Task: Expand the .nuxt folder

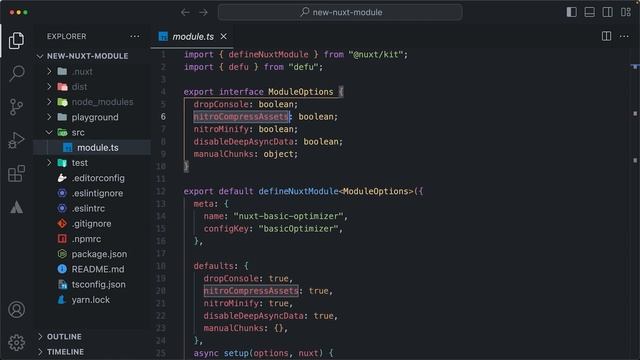Action: (x=49, y=71)
